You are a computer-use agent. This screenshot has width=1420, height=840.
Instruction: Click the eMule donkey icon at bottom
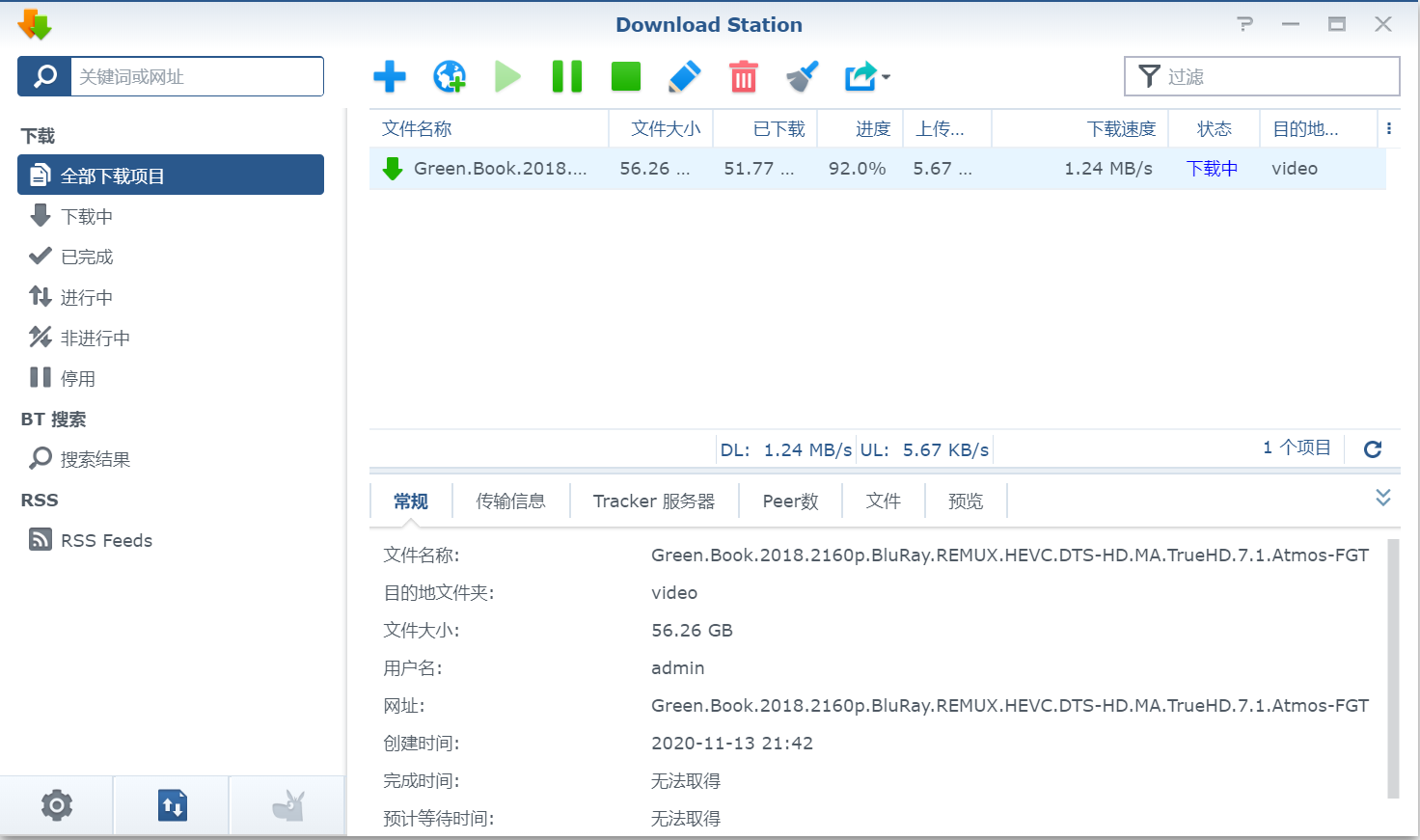click(287, 805)
